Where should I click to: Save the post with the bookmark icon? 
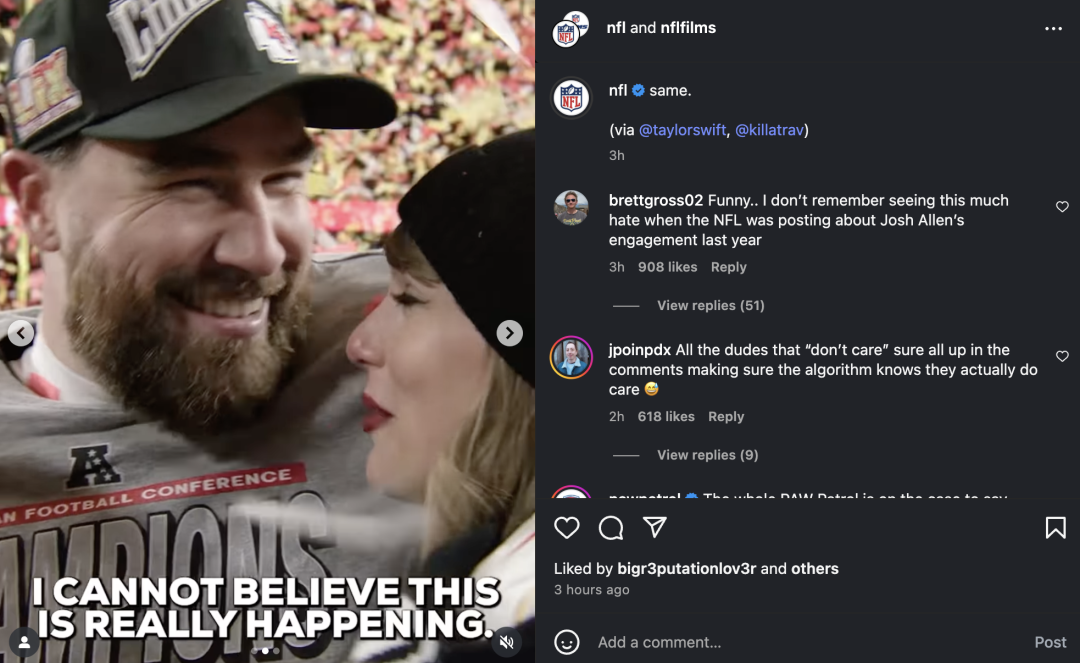[1055, 528]
